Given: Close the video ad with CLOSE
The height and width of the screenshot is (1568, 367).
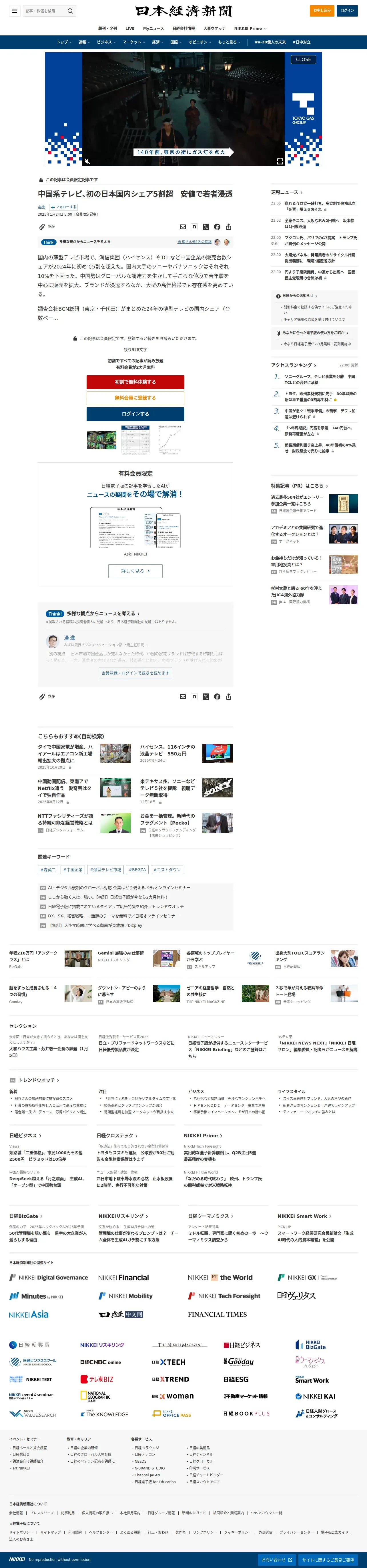Looking at the screenshot, I should pyautogui.click(x=304, y=60).
